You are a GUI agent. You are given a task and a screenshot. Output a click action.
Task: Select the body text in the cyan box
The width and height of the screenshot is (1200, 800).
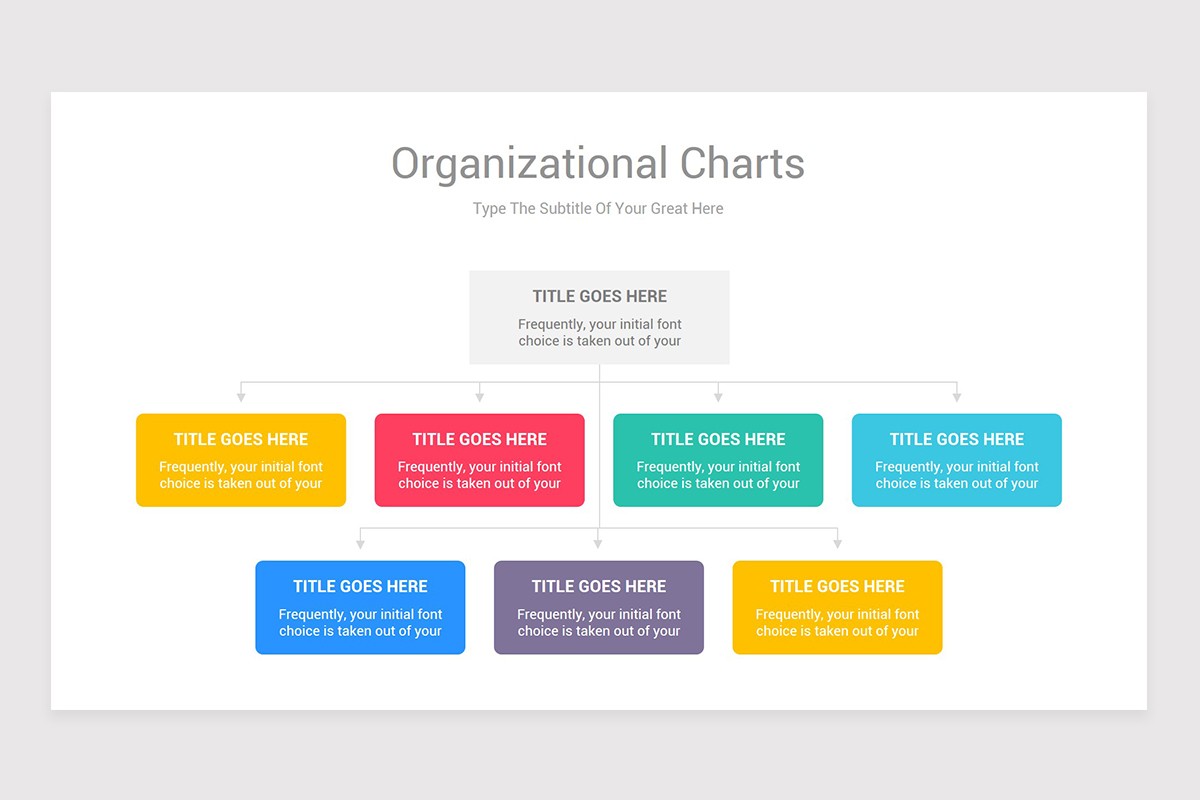[x=957, y=475]
